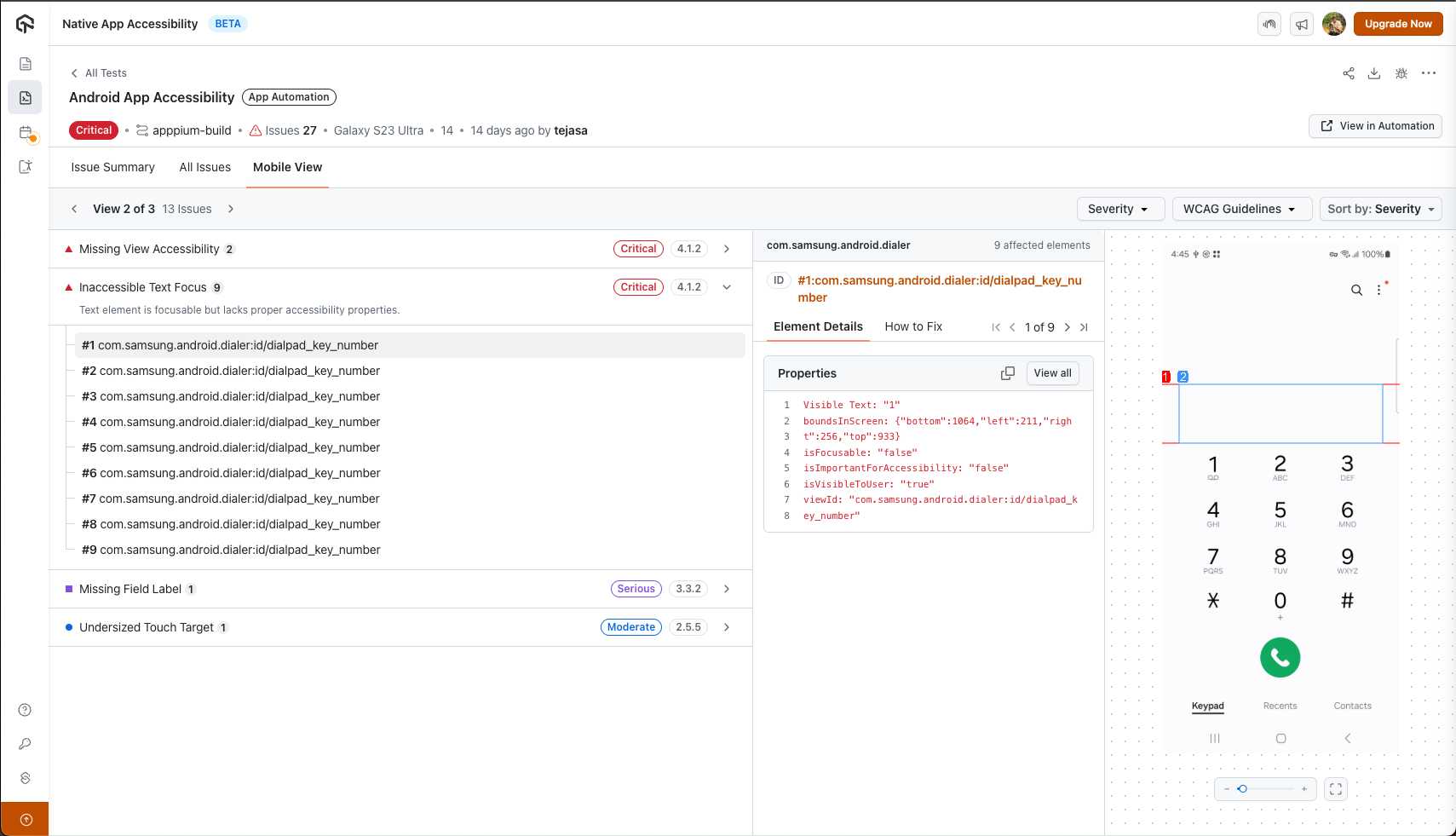The height and width of the screenshot is (836, 1456).
Task: Open the How to Fix tab
Action: tap(913, 326)
